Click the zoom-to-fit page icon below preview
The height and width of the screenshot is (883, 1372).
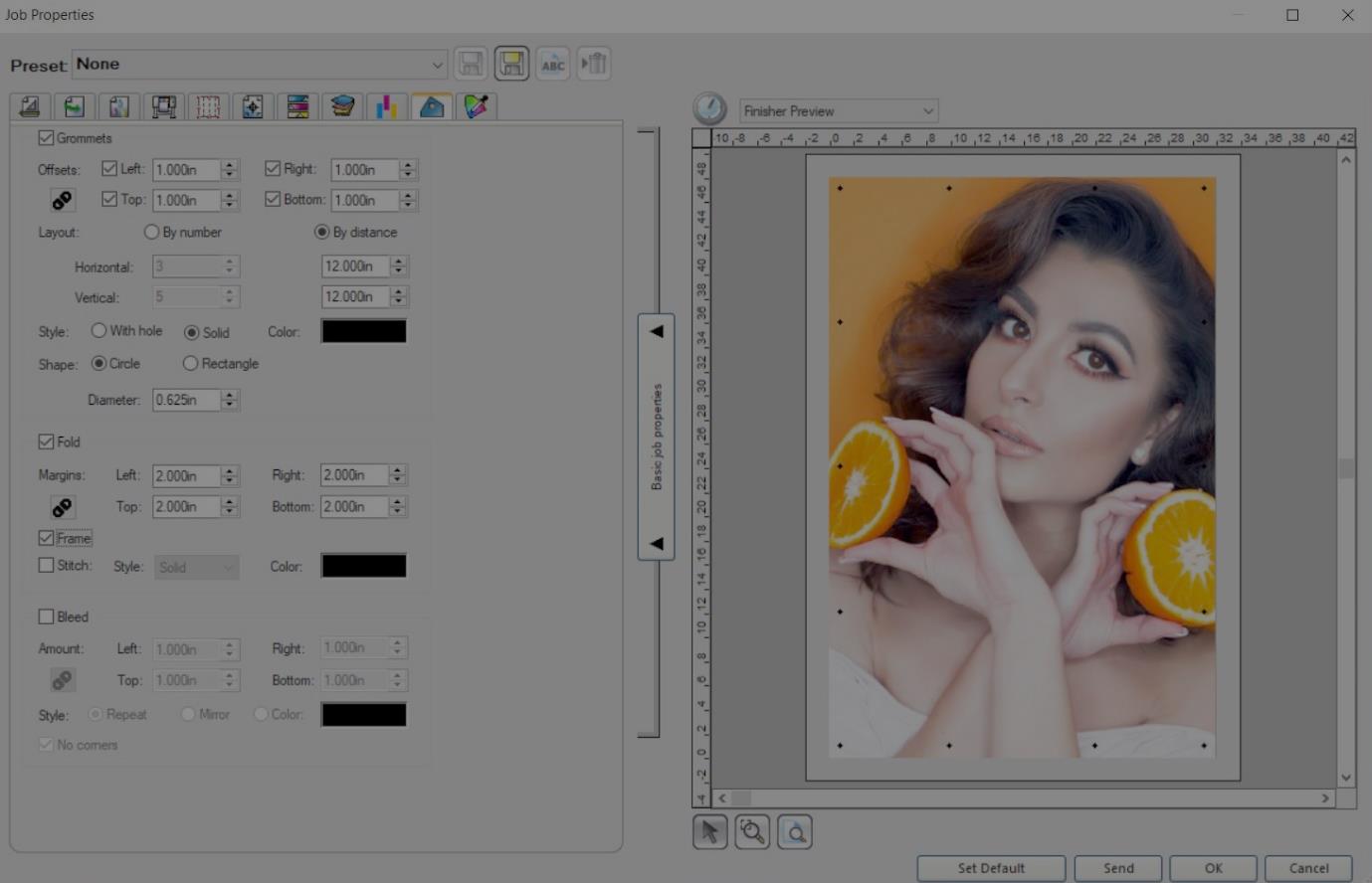(x=795, y=831)
